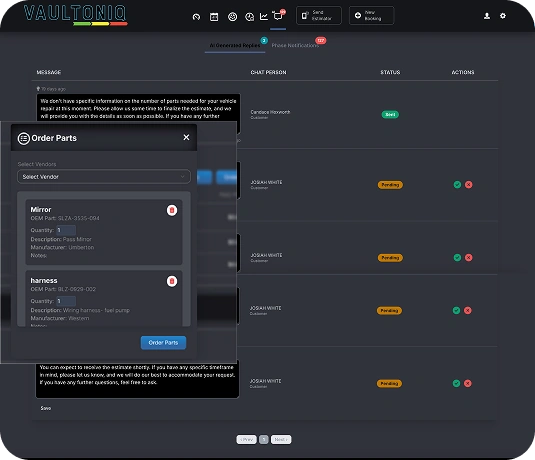Click the smiley face customers icon
The image size is (535, 460).
point(232,16)
